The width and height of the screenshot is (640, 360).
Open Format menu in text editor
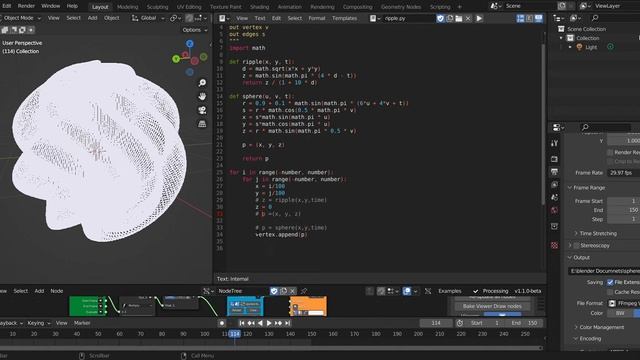(x=317, y=18)
